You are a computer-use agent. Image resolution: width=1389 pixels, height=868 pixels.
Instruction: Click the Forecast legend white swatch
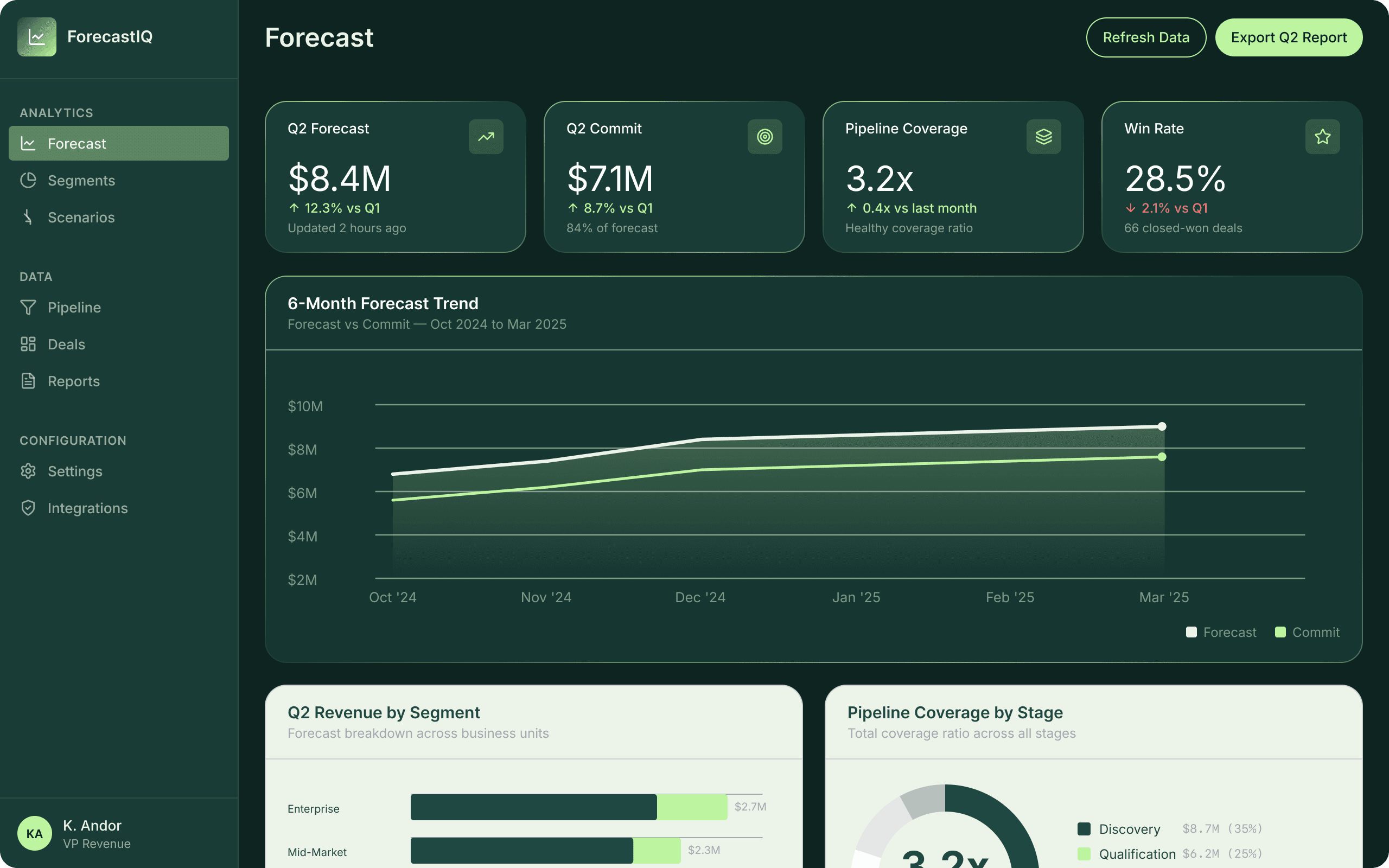pos(1192,632)
